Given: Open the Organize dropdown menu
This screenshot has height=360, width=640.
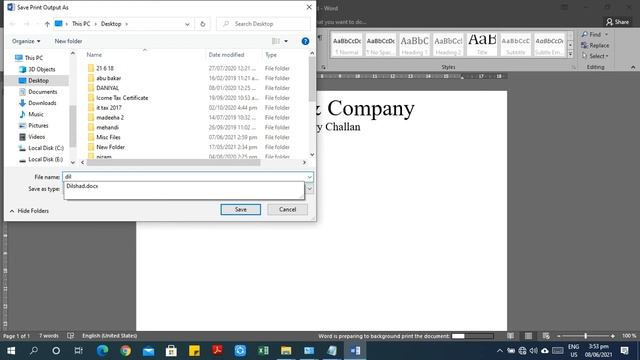Looking at the screenshot, I should click(26, 41).
